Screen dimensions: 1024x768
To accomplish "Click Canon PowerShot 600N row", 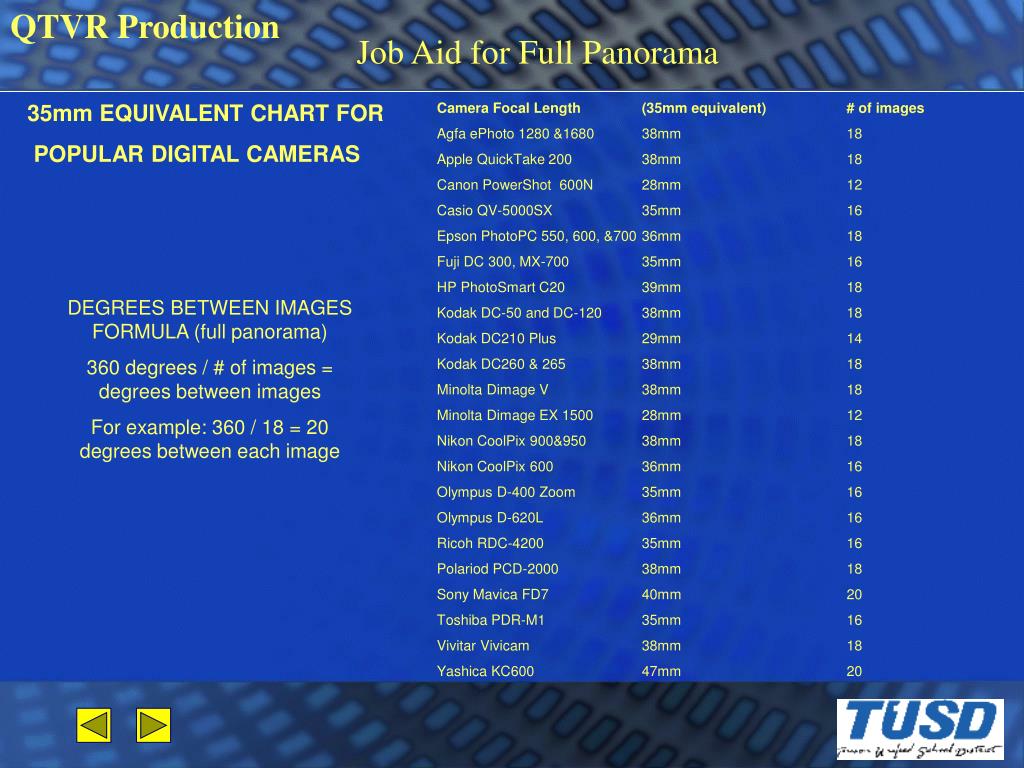I will point(650,185).
